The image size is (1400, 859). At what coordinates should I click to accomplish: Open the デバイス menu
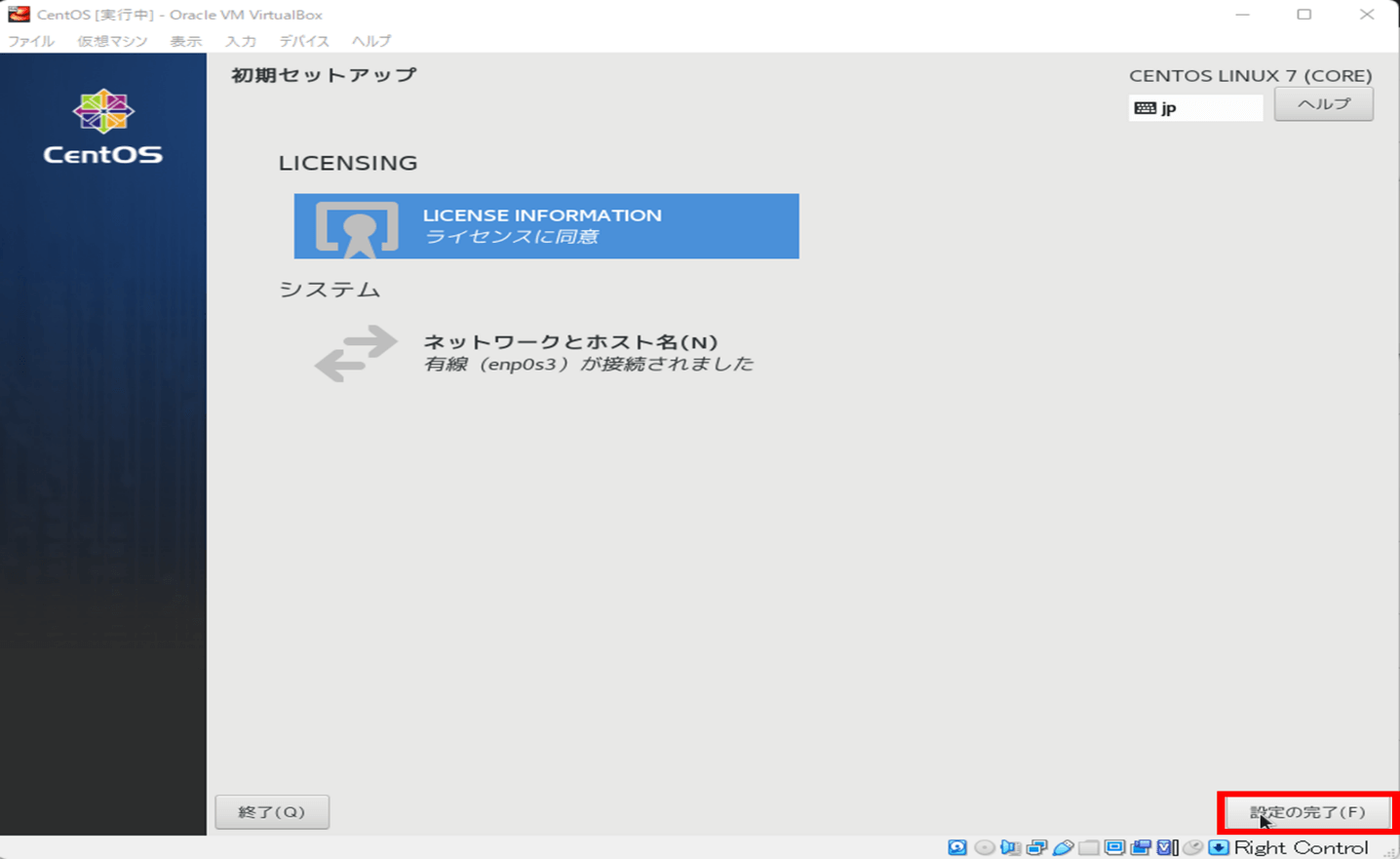click(x=304, y=41)
